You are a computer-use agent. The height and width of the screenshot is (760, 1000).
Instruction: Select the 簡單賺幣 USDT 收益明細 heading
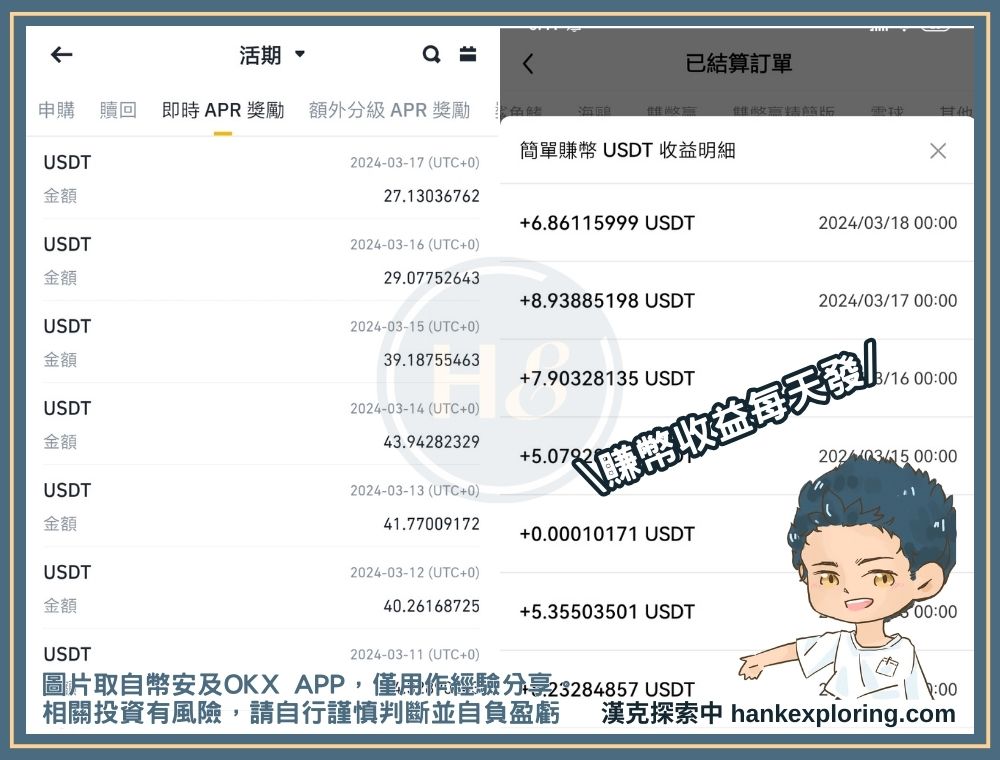(x=628, y=150)
